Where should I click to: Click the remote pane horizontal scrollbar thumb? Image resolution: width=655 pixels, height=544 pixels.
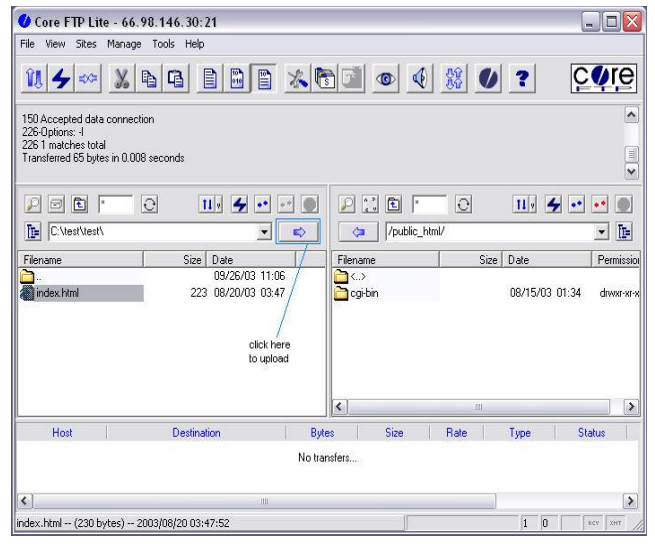click(x=478, y=407)
